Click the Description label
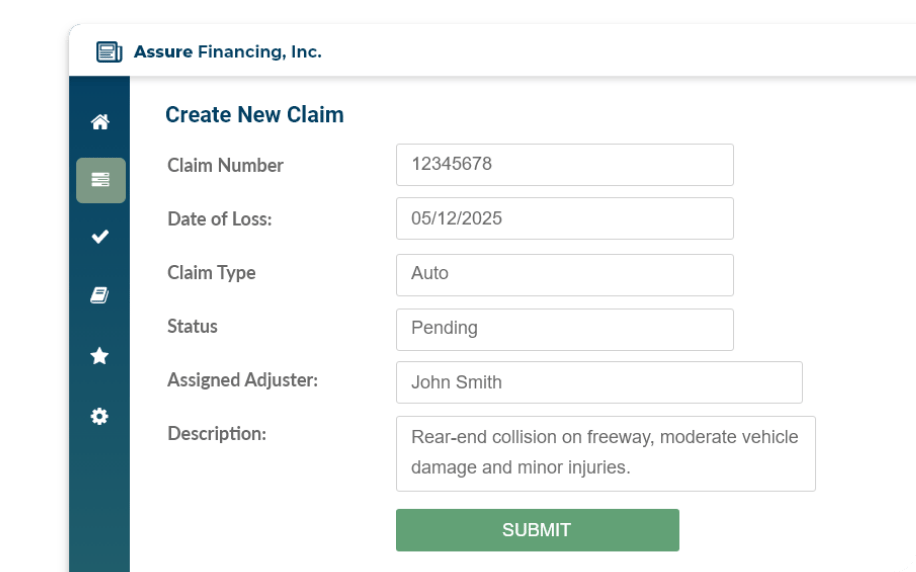The width and height of the screenshot is (916, 572). [217, 434]
